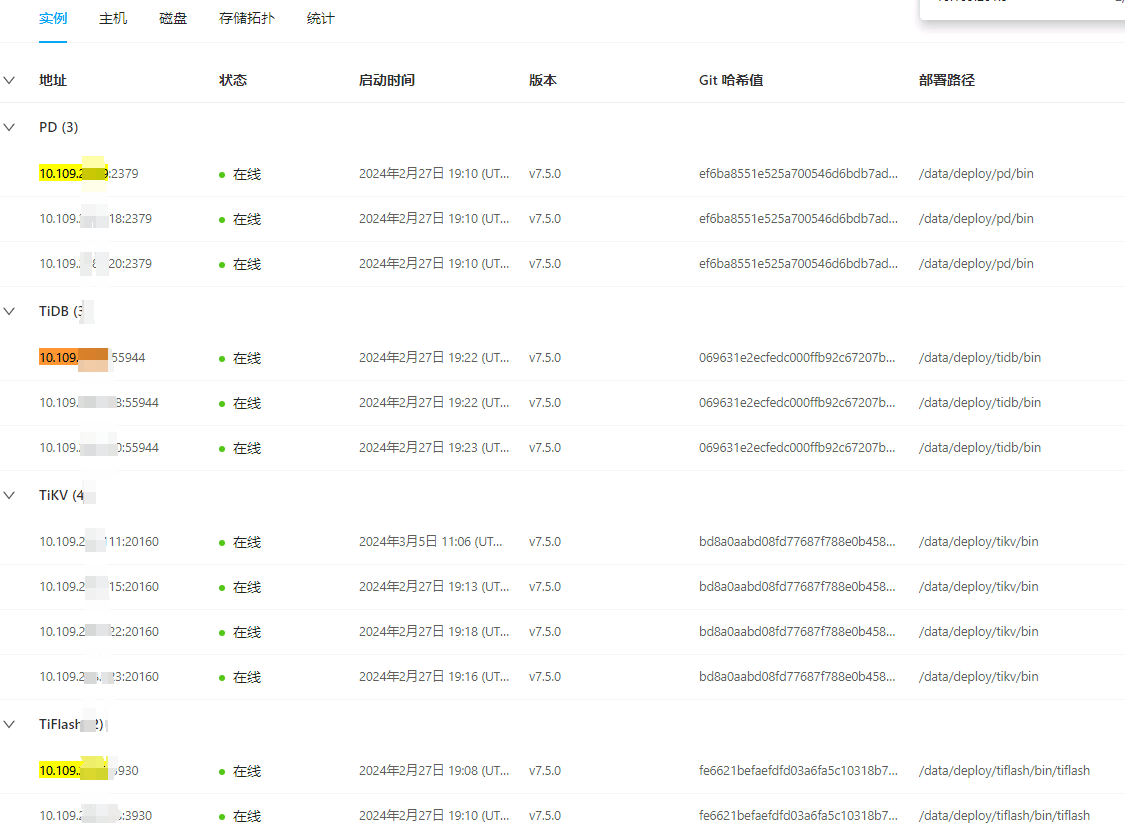The image size is (1125, 824).
Task: Collapse the TiDB group
Action: click(9, 311)
